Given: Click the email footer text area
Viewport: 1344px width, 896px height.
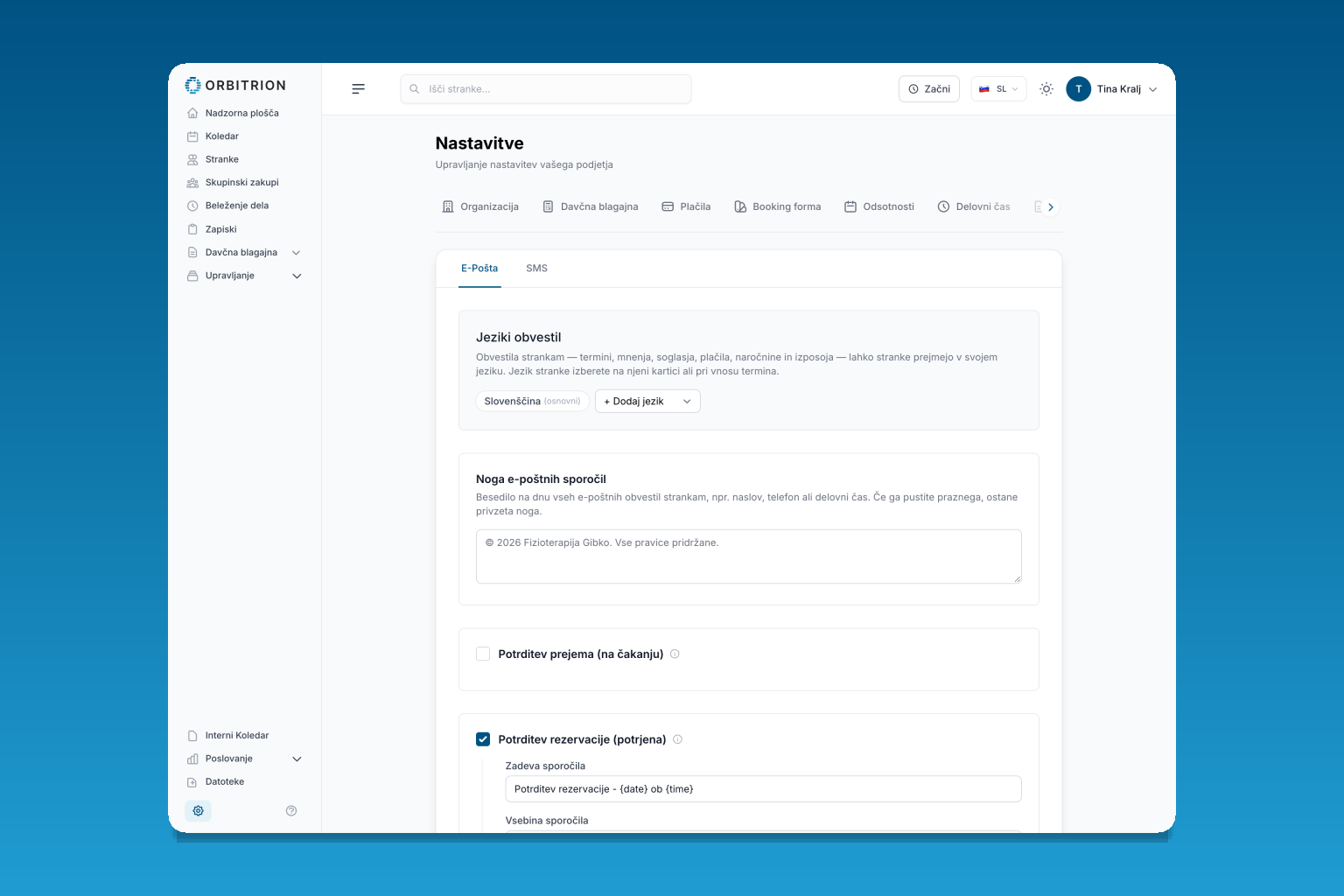Looking at the screenshot, I should [x=749, y=556].
